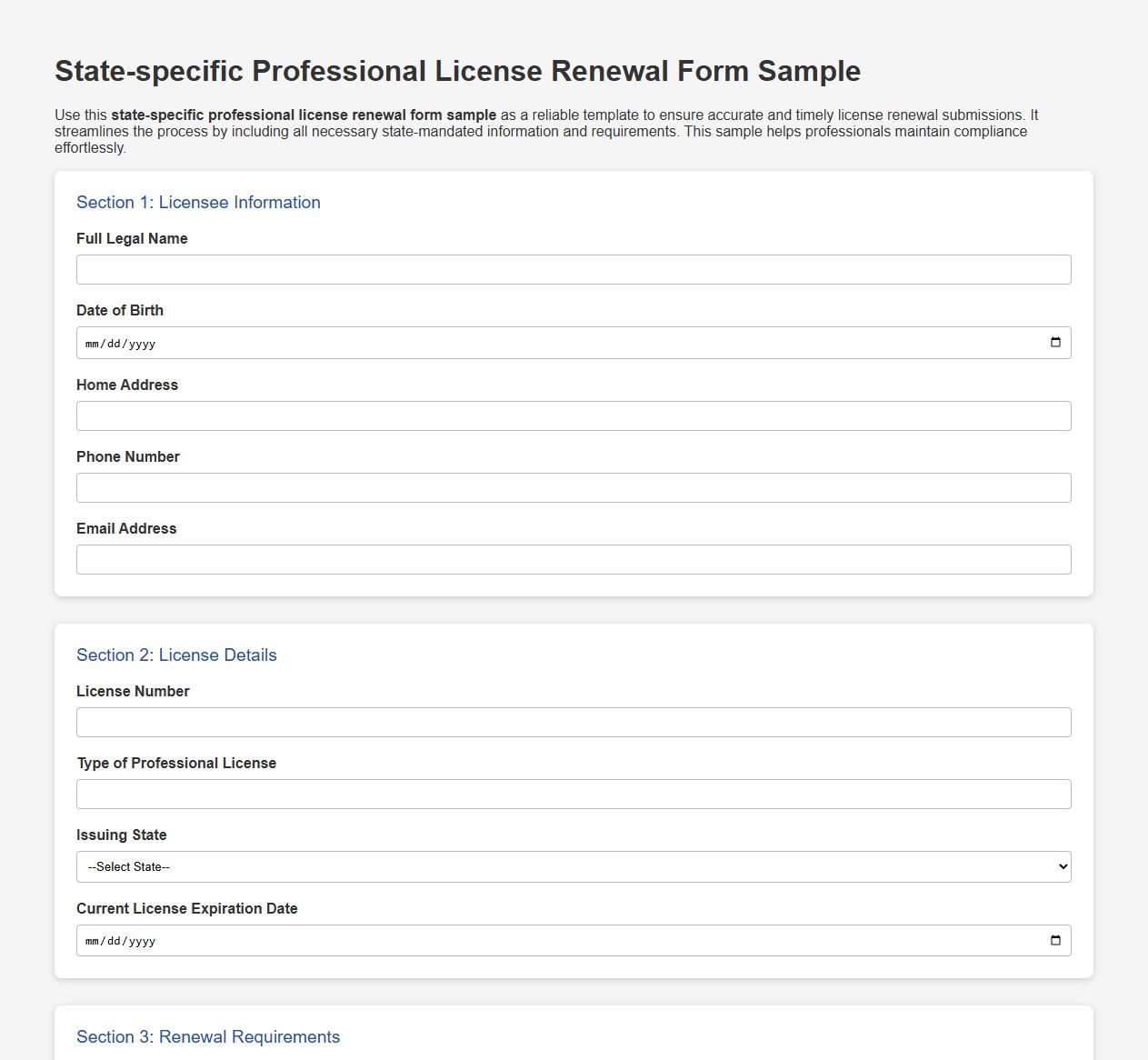The width and height of the screenshot is (1148, 1060).
Task: Click the Email Address input field
Action: click(573, 559)
